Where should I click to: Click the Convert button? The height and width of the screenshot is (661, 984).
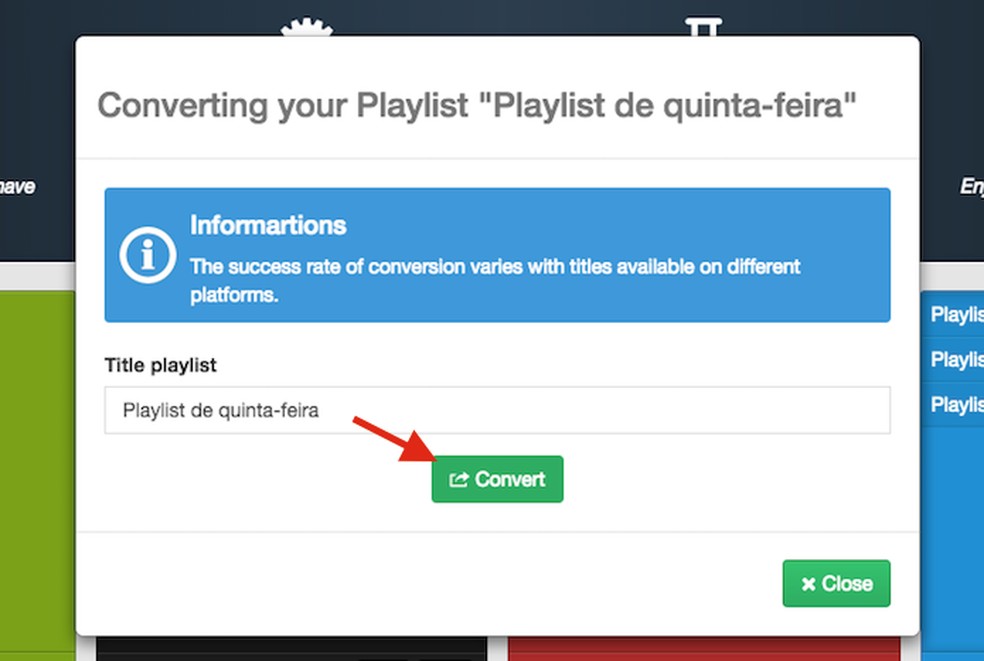tap(497, 479)
